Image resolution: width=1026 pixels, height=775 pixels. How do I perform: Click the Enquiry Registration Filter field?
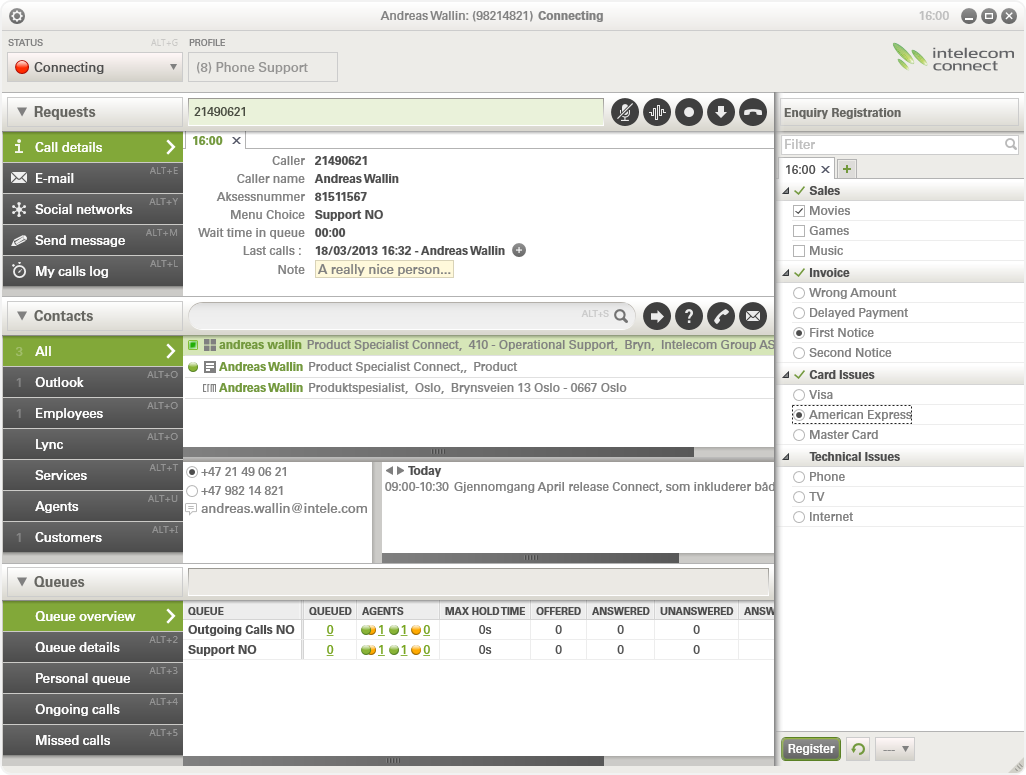click(892, 144)
